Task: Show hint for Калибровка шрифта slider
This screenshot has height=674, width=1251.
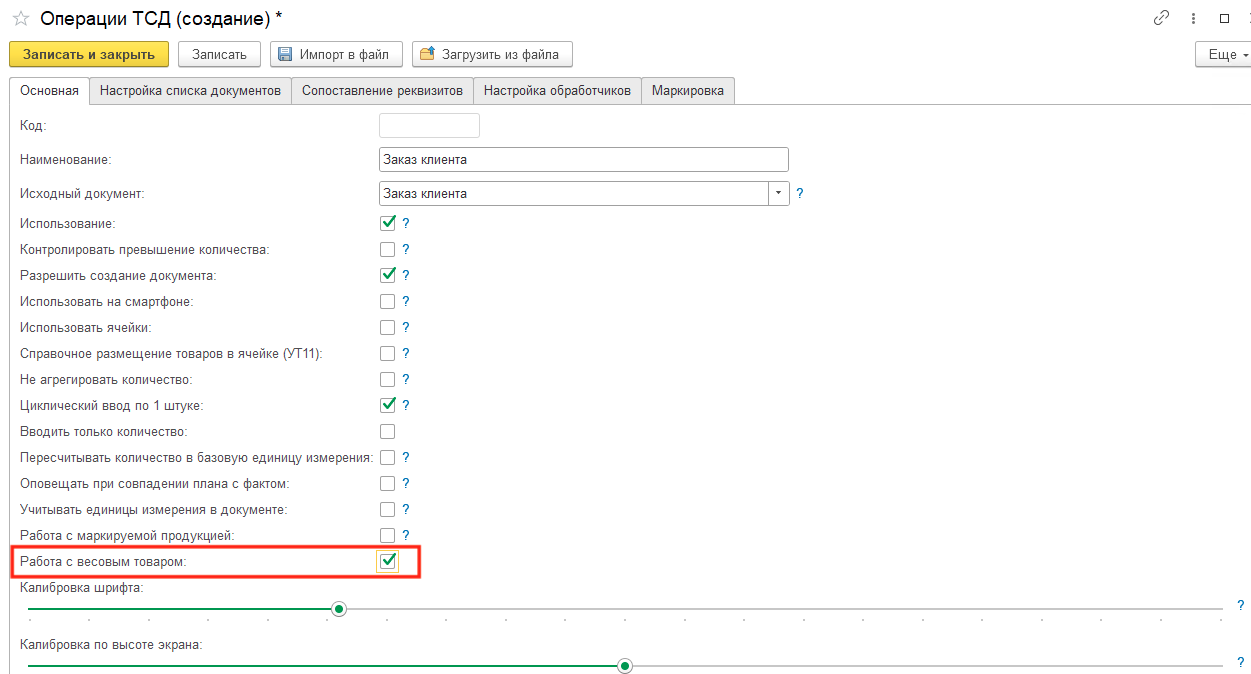Action: click(x=1241, y=605)
